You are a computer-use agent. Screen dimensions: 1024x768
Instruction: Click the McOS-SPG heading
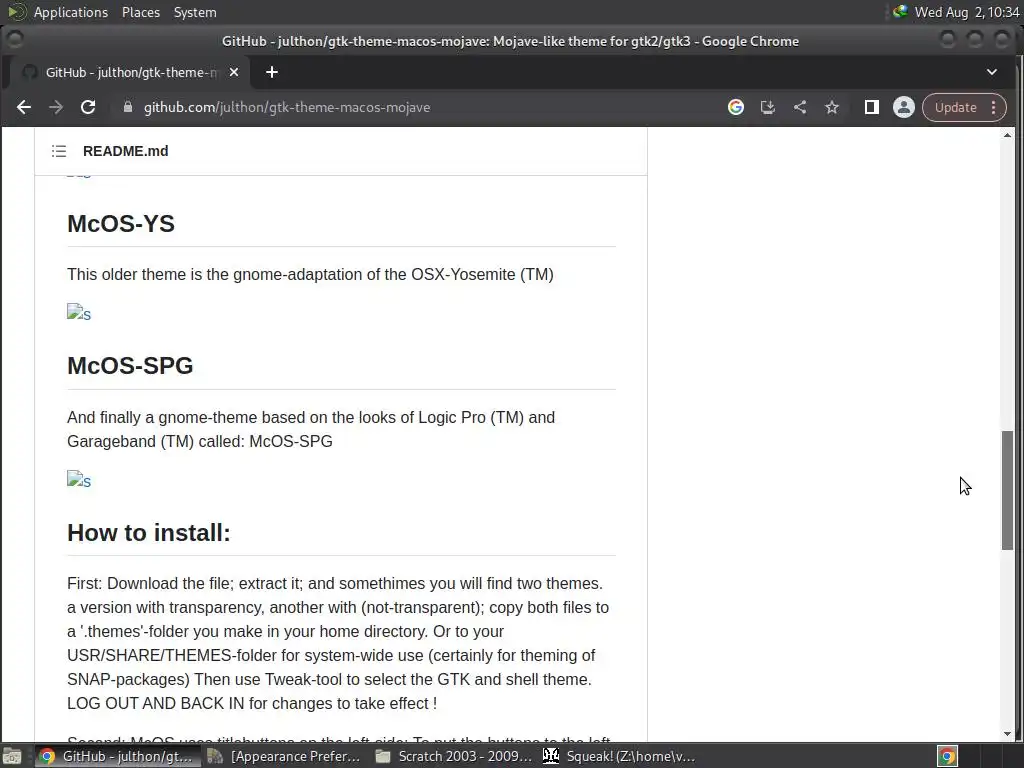[x=130, y=366]
